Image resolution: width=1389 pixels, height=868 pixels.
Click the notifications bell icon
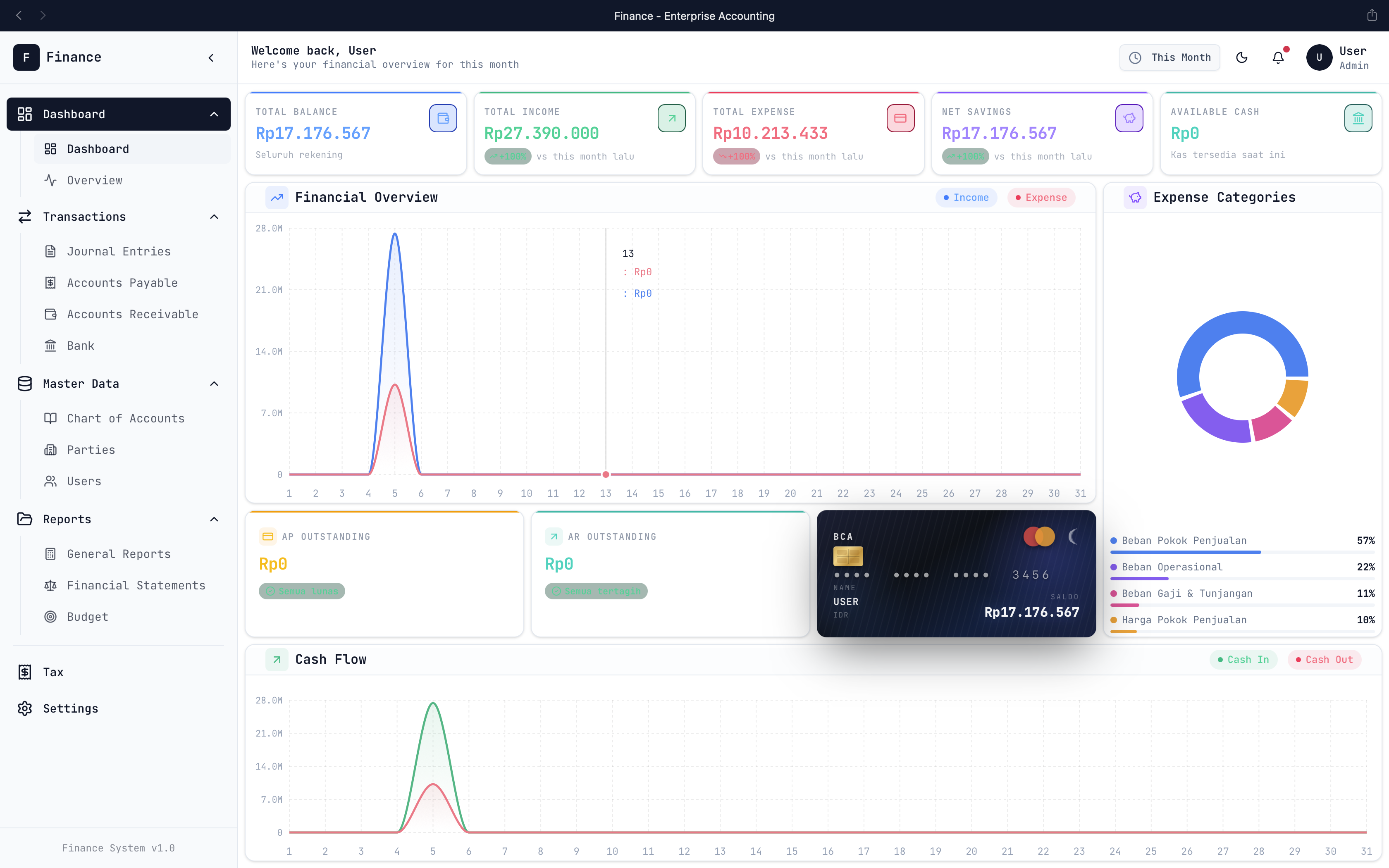tap(1278, 57)
